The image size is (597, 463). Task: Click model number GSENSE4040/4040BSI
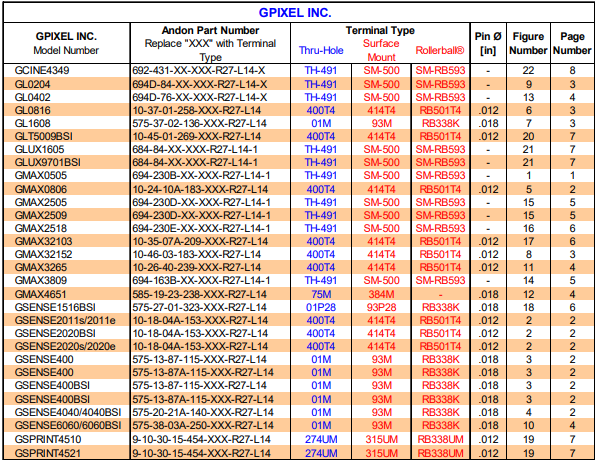(68, 412)
